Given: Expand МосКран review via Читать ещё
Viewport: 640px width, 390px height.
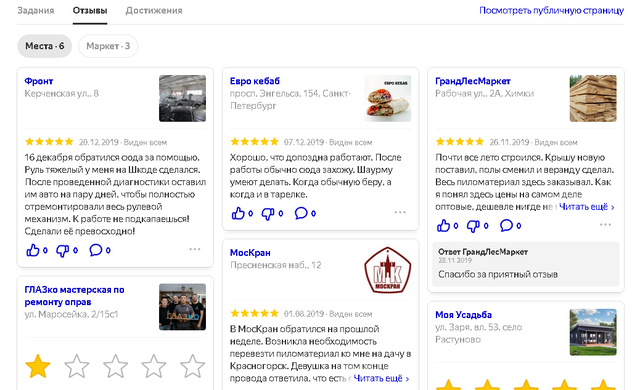Looking at the screenshot, I should [x=381, y=379].
